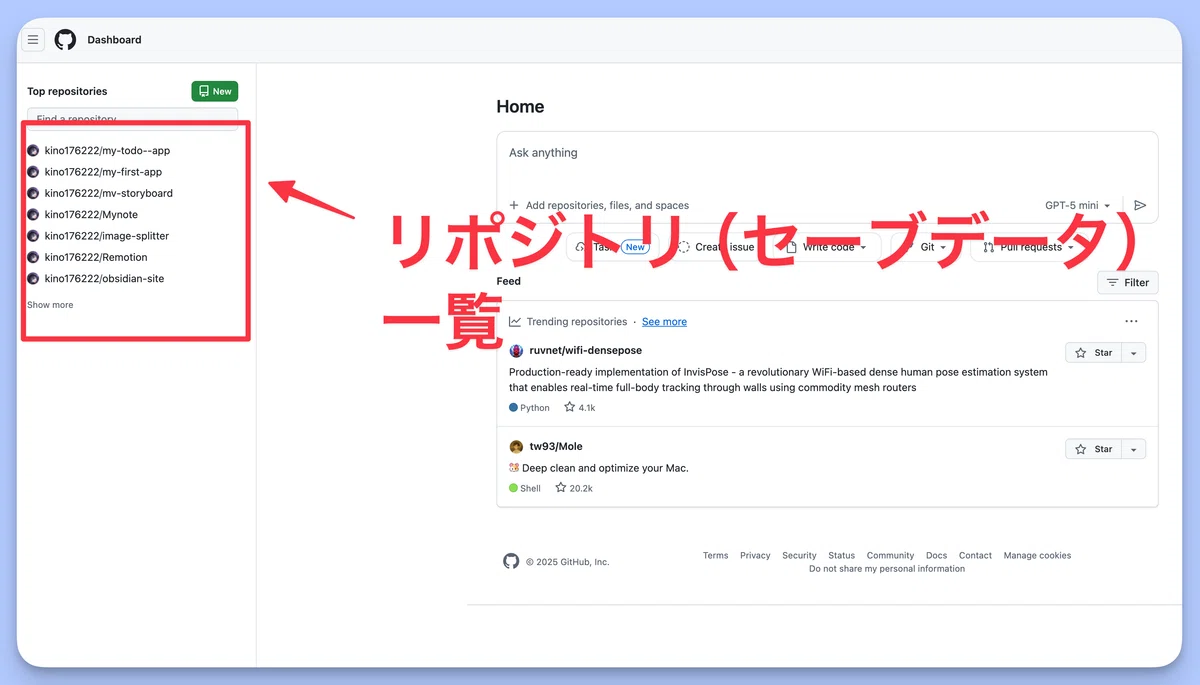1200x685 pixels.
Task: Open the kino176222/Mynote repository
Action: point(91,215)
